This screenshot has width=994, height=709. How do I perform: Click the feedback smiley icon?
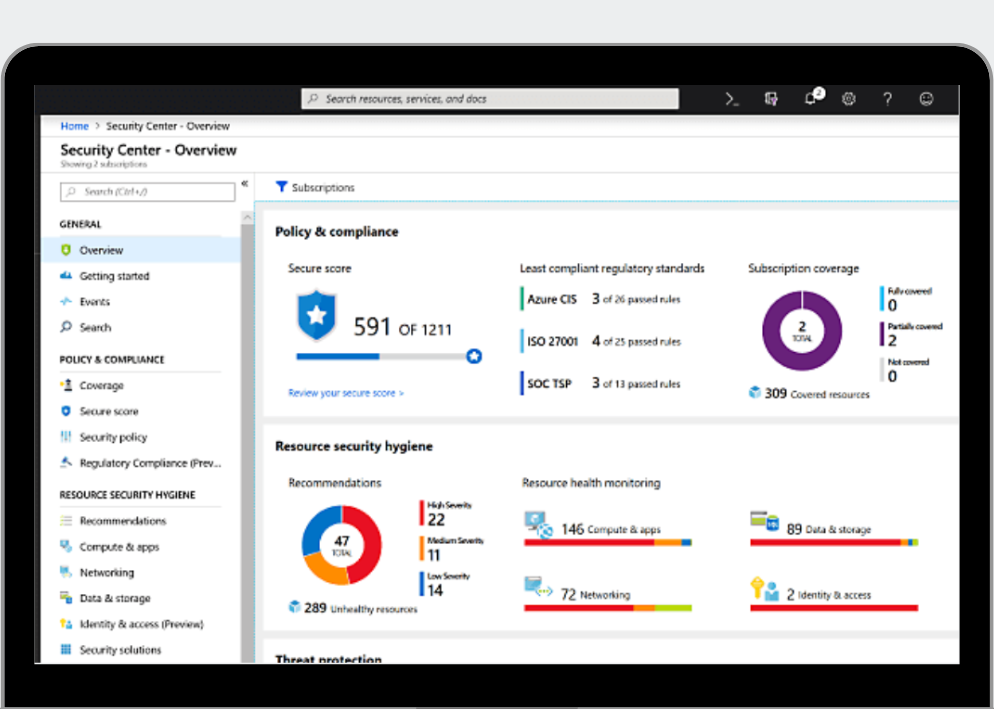click(926, 99)
